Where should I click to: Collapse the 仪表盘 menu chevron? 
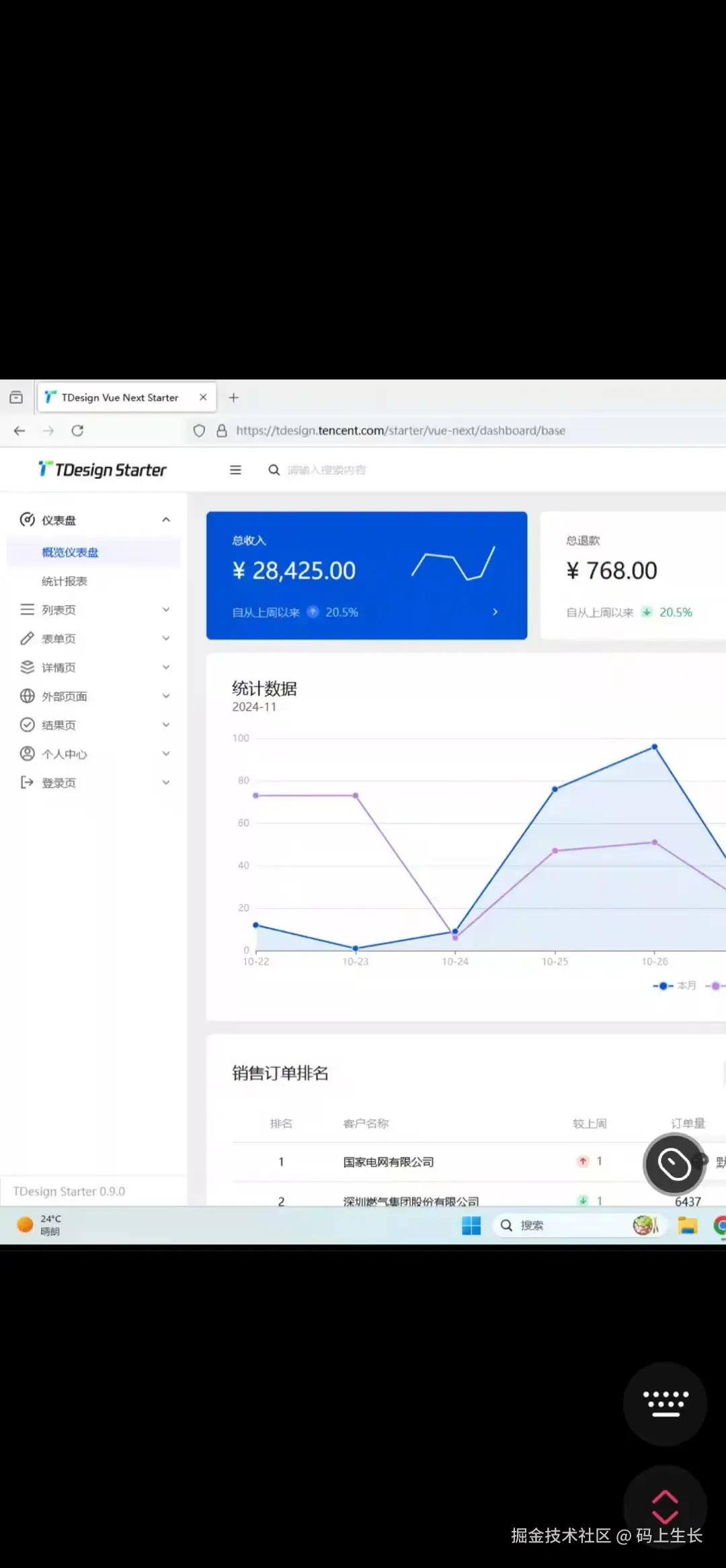coord(166,520)
